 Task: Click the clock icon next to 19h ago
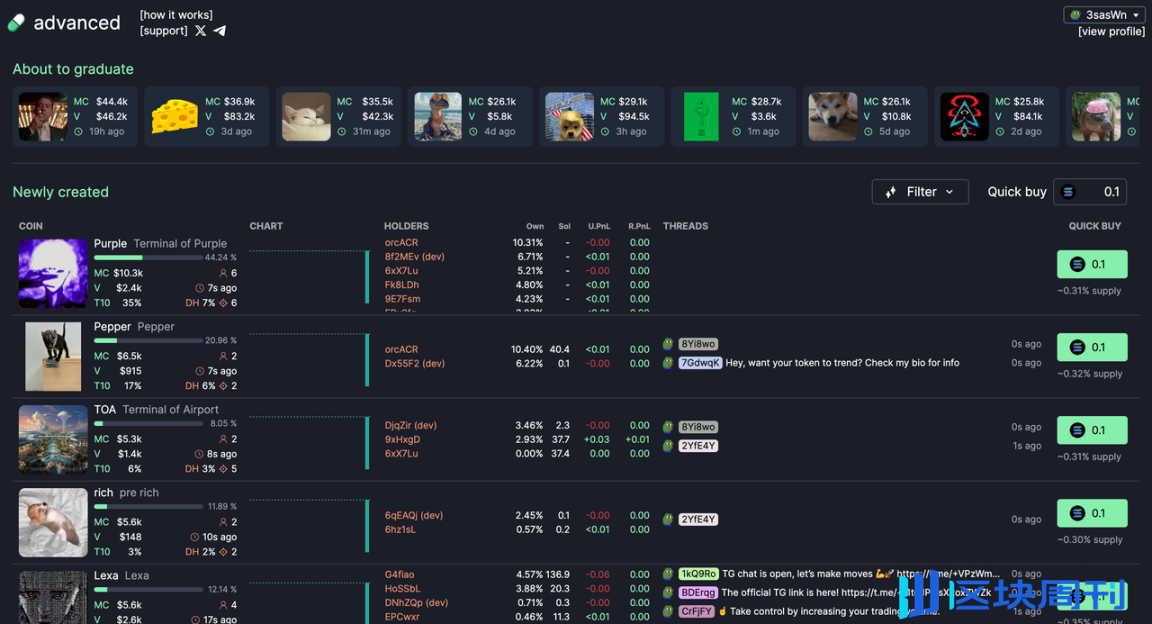coord(79,132)
